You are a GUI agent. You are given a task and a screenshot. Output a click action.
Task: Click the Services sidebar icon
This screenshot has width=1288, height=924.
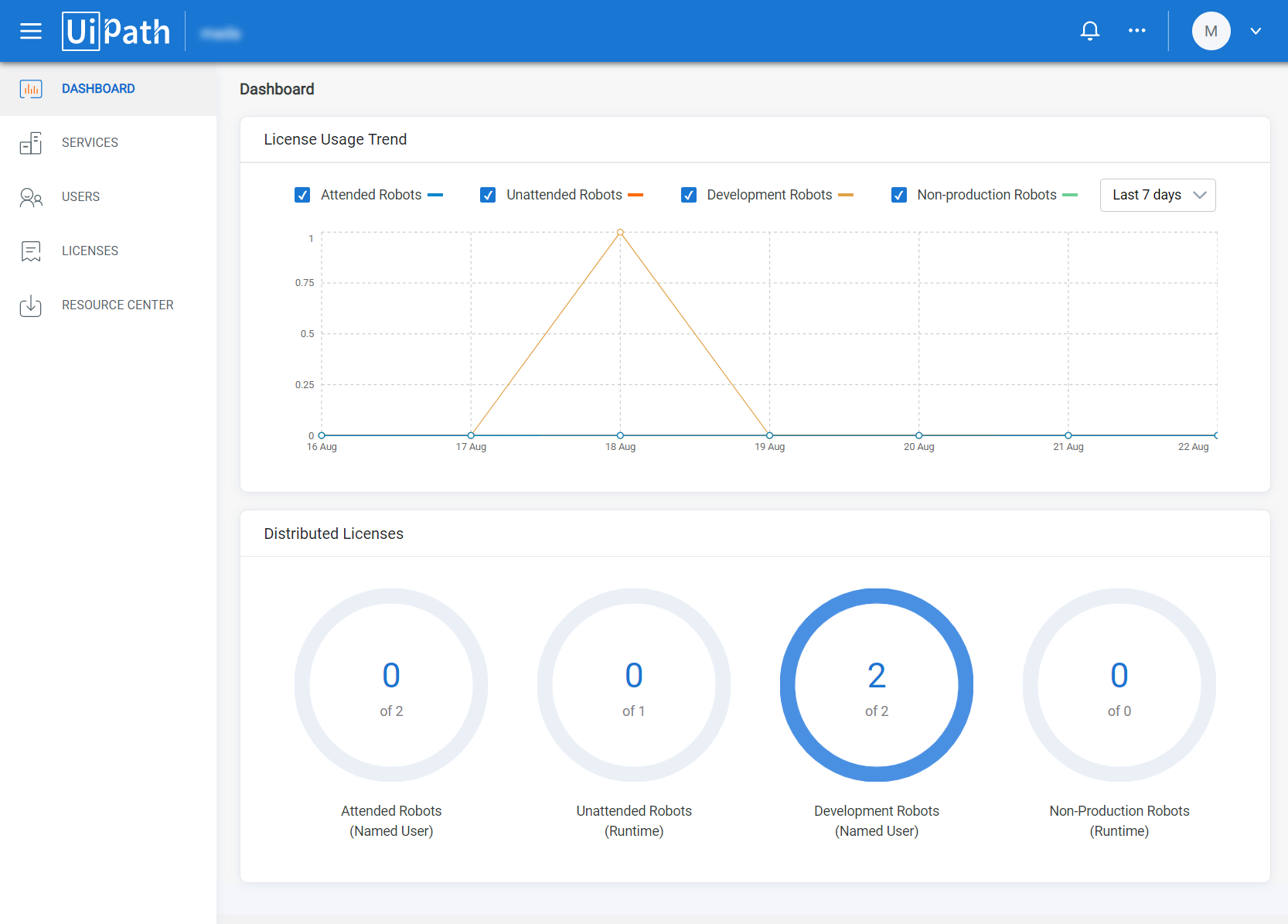pos(31,143)
